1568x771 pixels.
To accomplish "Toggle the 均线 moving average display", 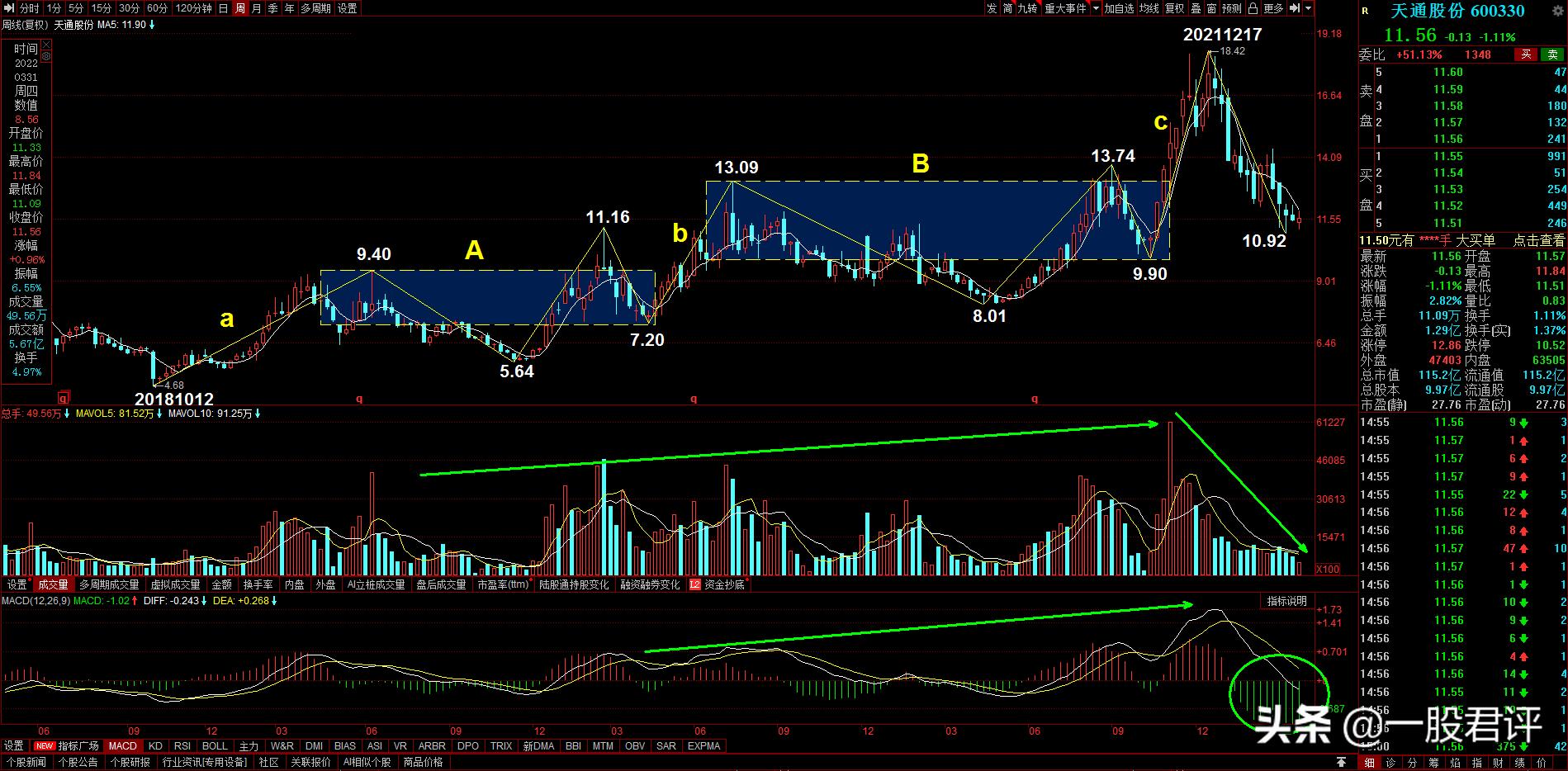I will 1149,8.
